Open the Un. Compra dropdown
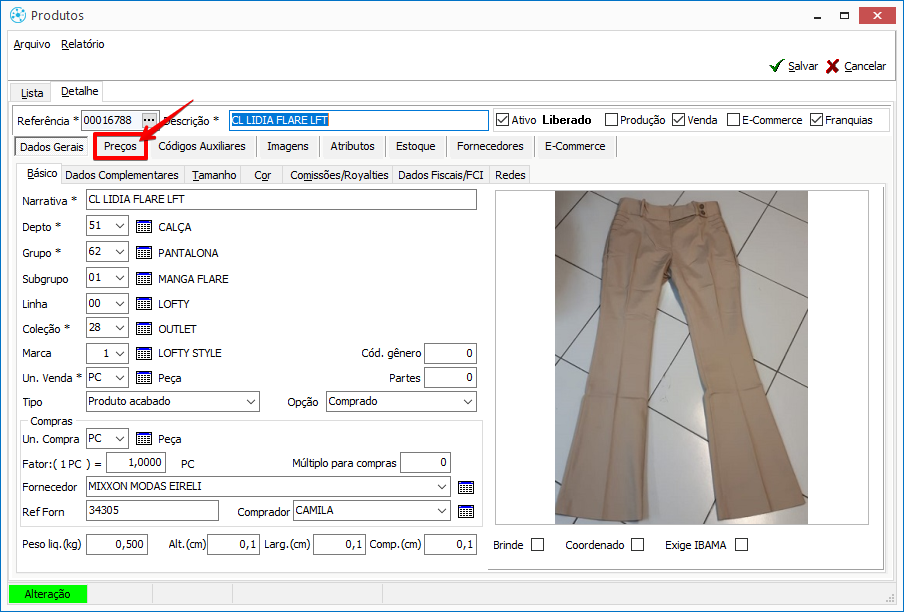Image resolution: width=904 pixels, height=612 pixels. coord(120,439)
